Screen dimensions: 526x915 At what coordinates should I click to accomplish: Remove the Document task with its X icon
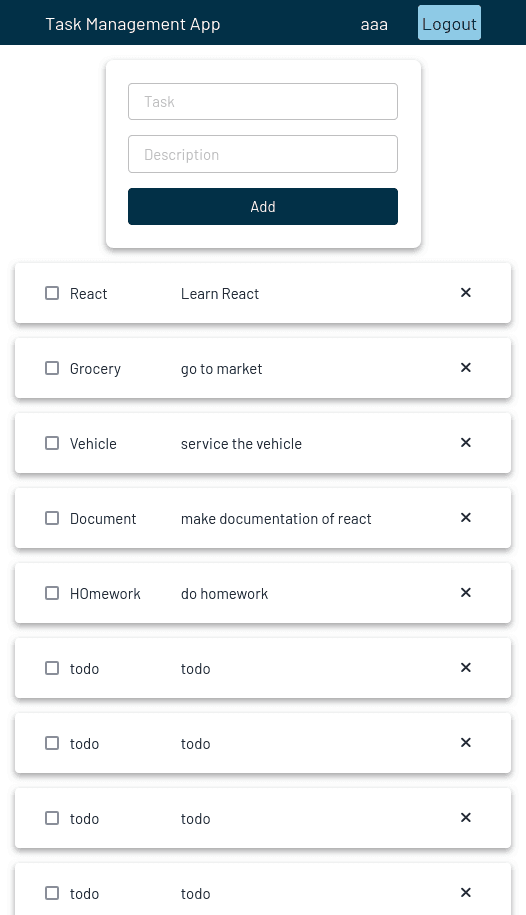click(x=465, y=518)
